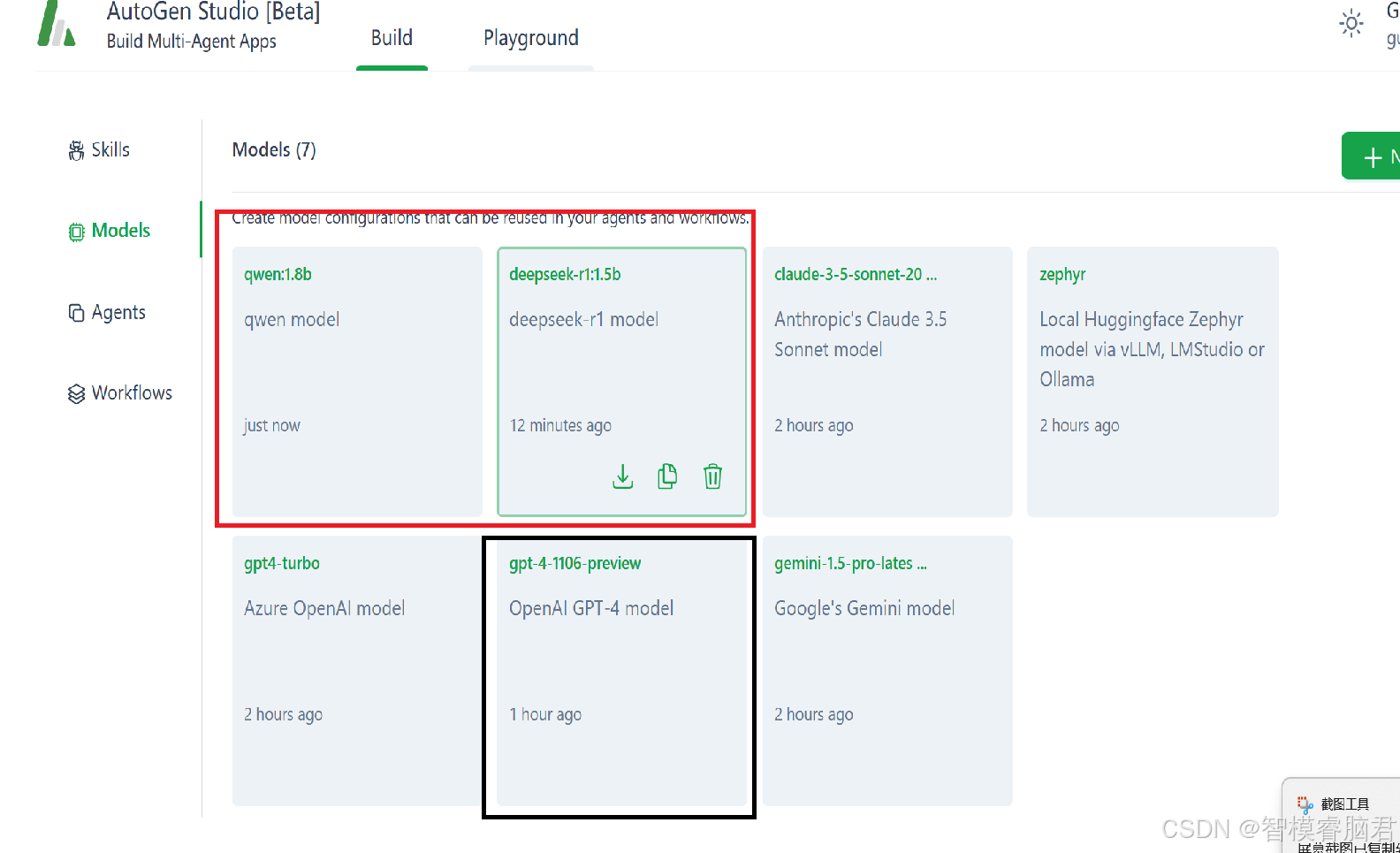Click the 'Google's Gemini model' description

864,609
